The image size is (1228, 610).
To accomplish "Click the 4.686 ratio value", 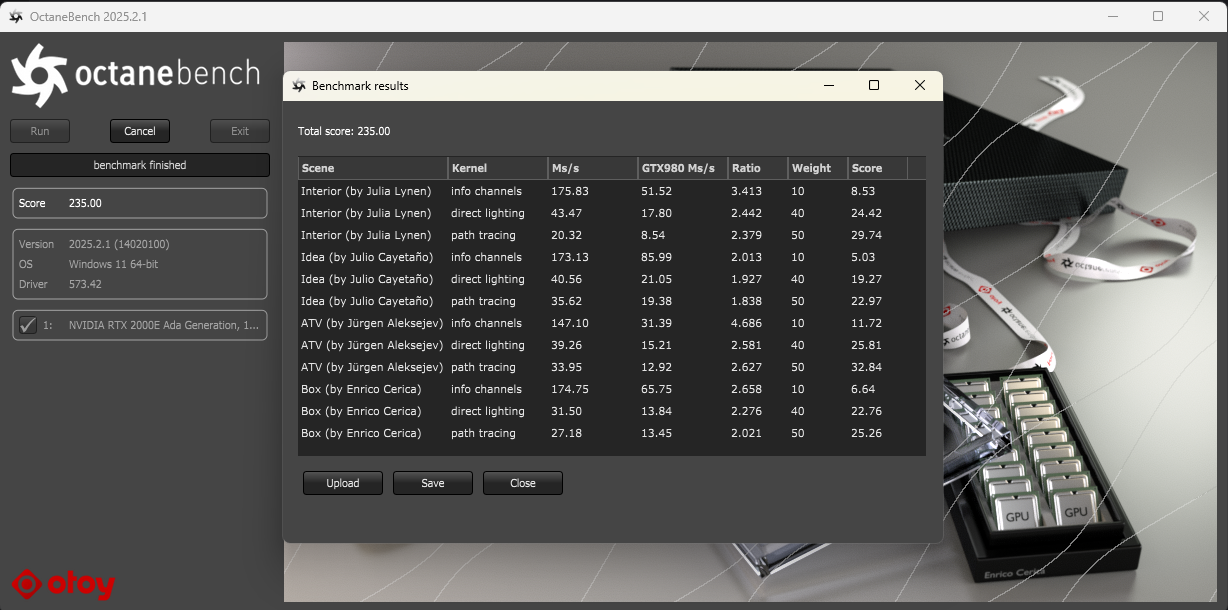I will [x=747, y=323].
